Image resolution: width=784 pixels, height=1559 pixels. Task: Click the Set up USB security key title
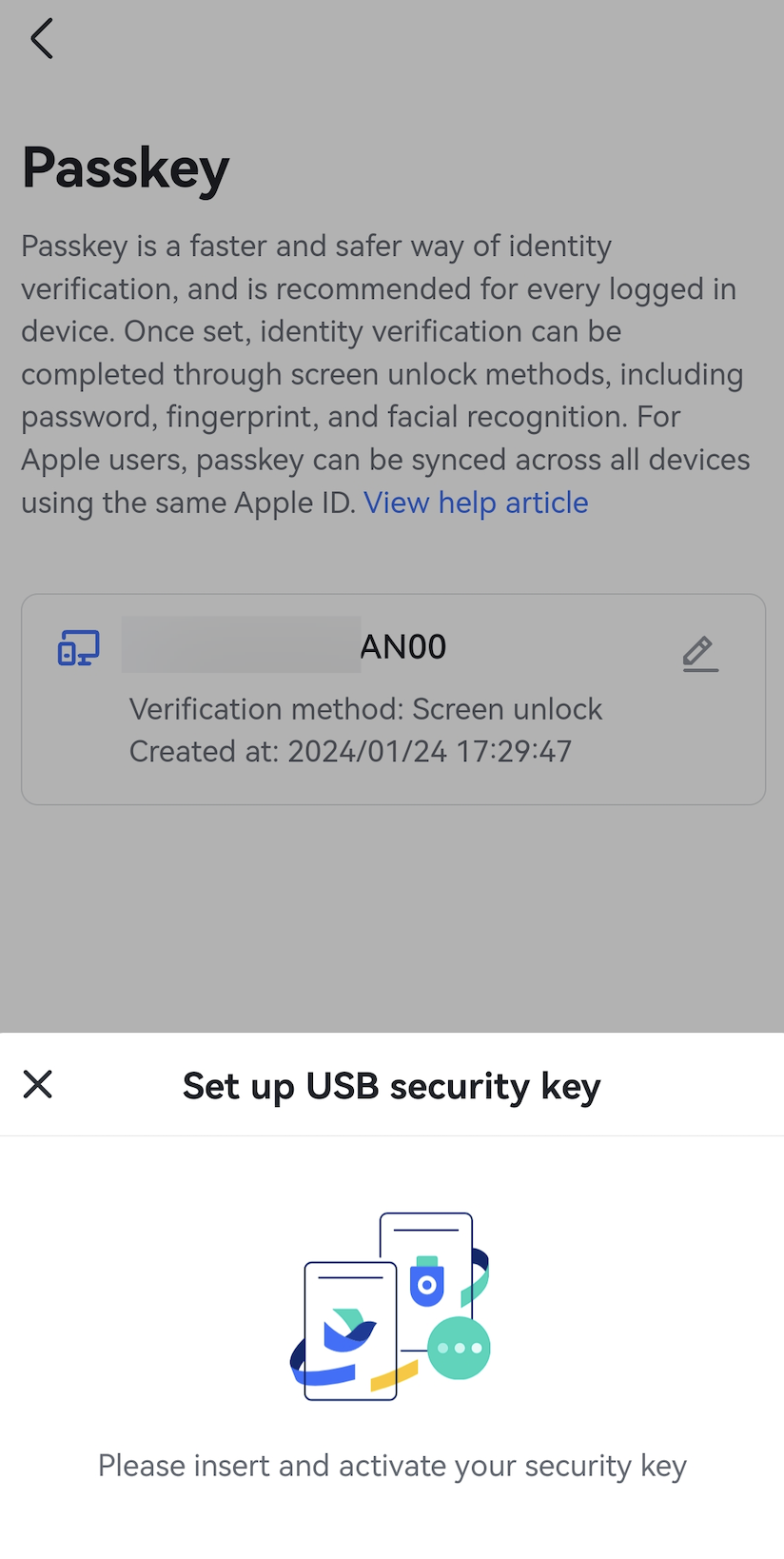(x=391, y=1086)
